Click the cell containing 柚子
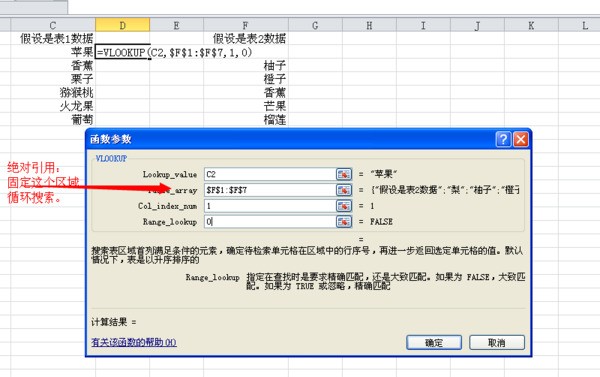 click(x=246, y=65)
